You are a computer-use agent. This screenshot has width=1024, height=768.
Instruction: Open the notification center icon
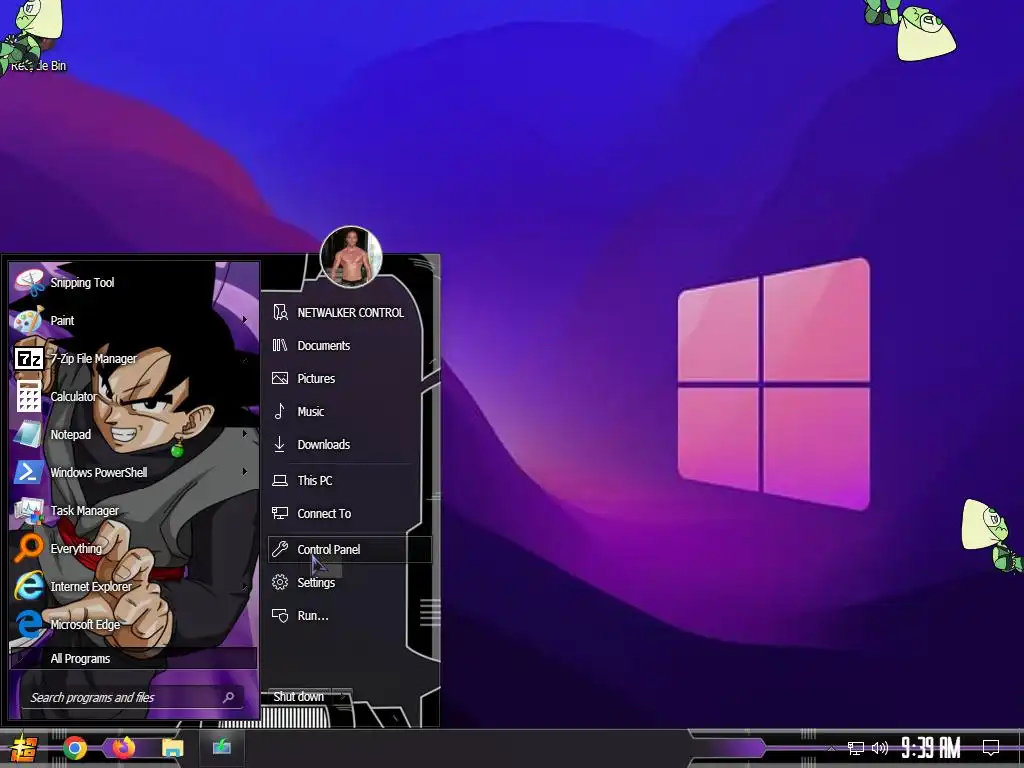pos(991,748)
